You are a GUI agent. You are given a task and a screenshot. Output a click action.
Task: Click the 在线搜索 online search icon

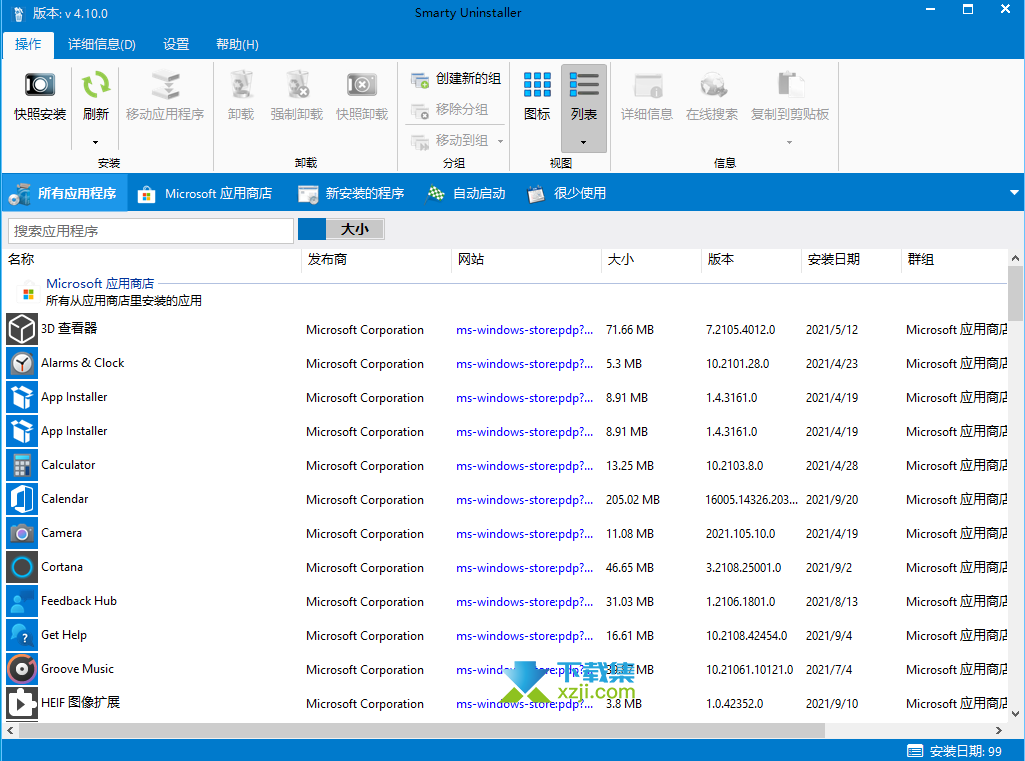(712, 85)
